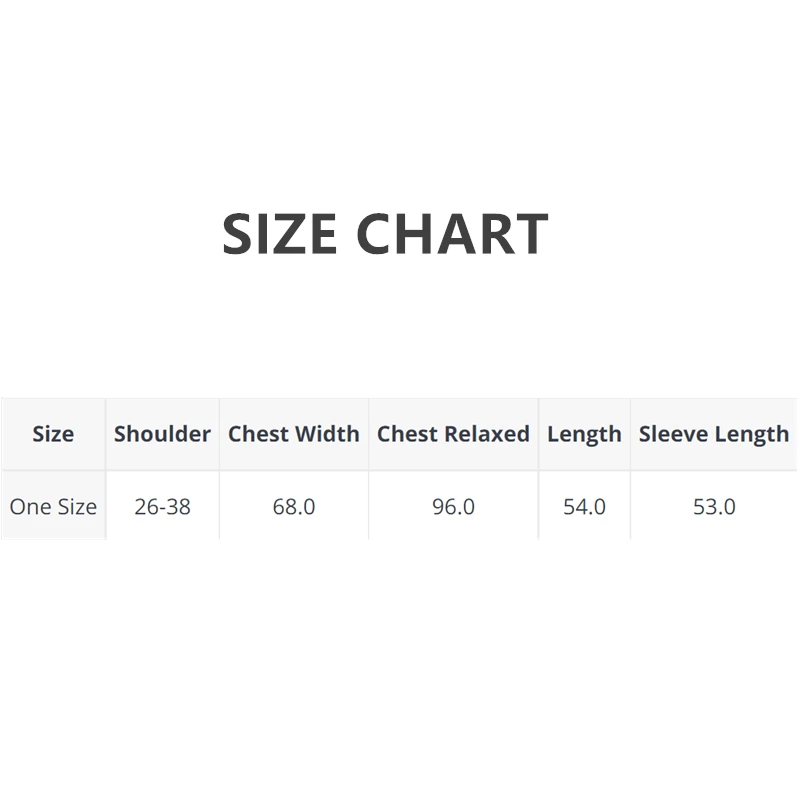800x800 pixels.
Task: Click the 53.0 sleeve length value
Action: (714, 507)
